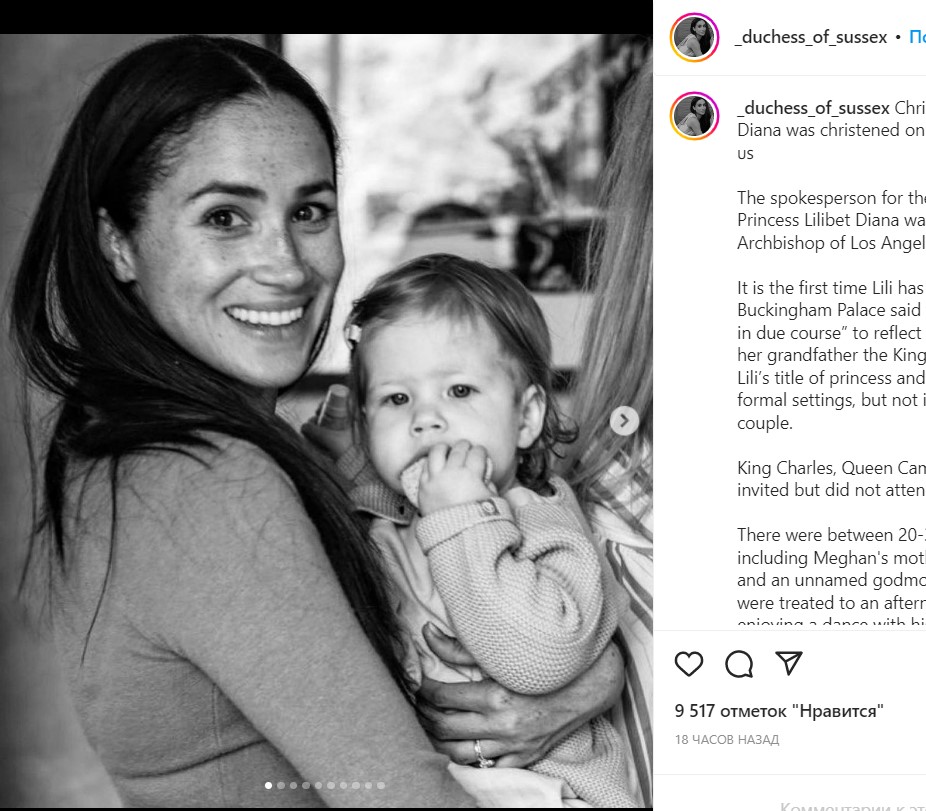This screenshot has width=926, height=811.
Task: Focus the comment field at the bottom
Action: click(850, 804)
